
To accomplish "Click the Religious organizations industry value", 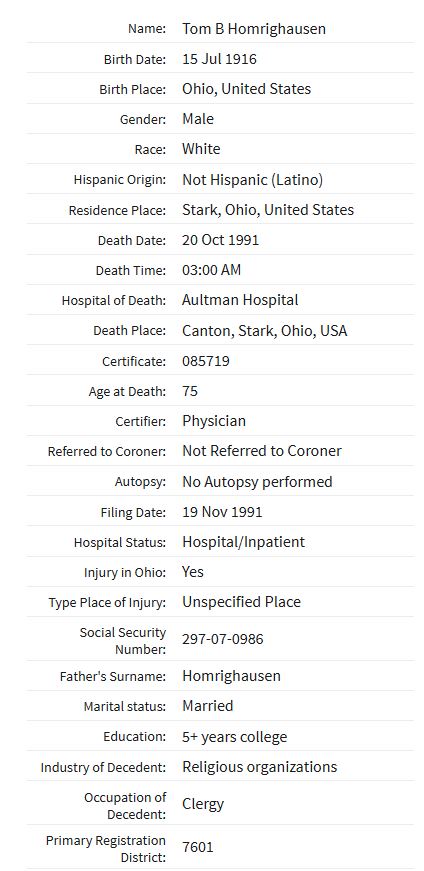I will tap(260, 767).
